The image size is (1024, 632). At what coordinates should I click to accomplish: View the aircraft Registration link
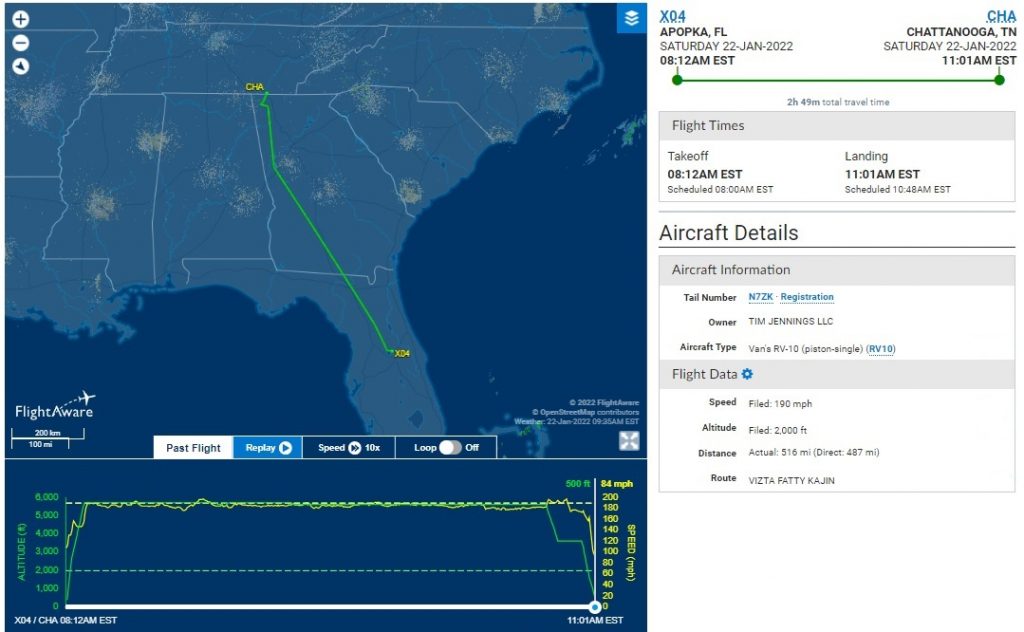pyautogui.click(x=807, y=297)
